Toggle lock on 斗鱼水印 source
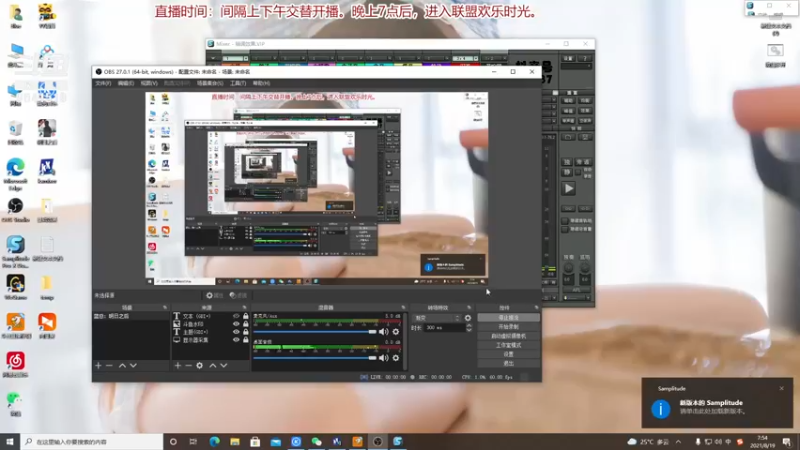 pyautogui.click(x=245, y=324)
